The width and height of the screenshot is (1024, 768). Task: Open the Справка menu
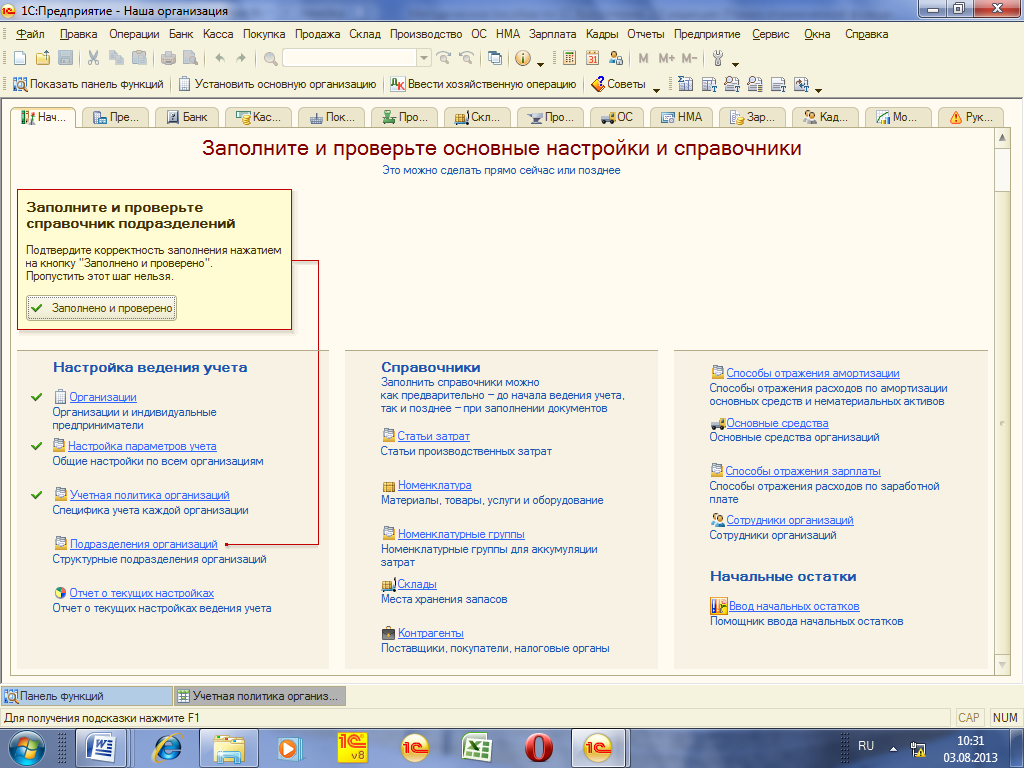click(867, 34)
